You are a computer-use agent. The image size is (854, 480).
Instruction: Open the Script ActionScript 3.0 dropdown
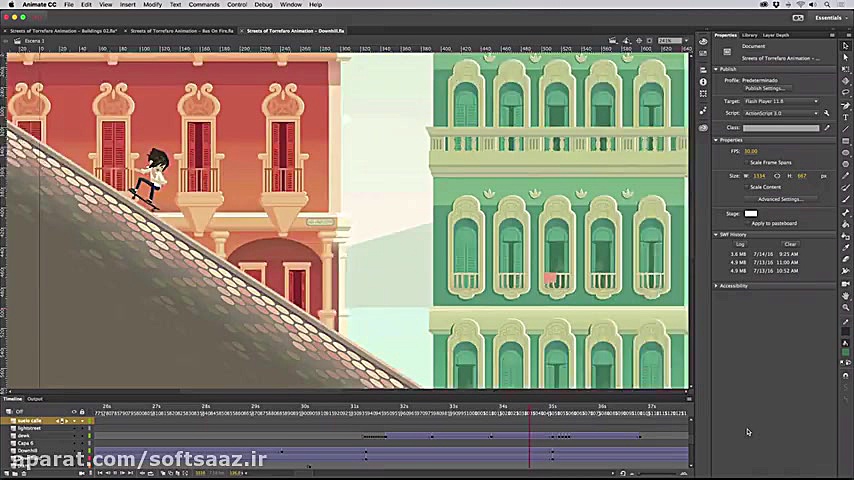pyautogui.click(x=781, y=113)
